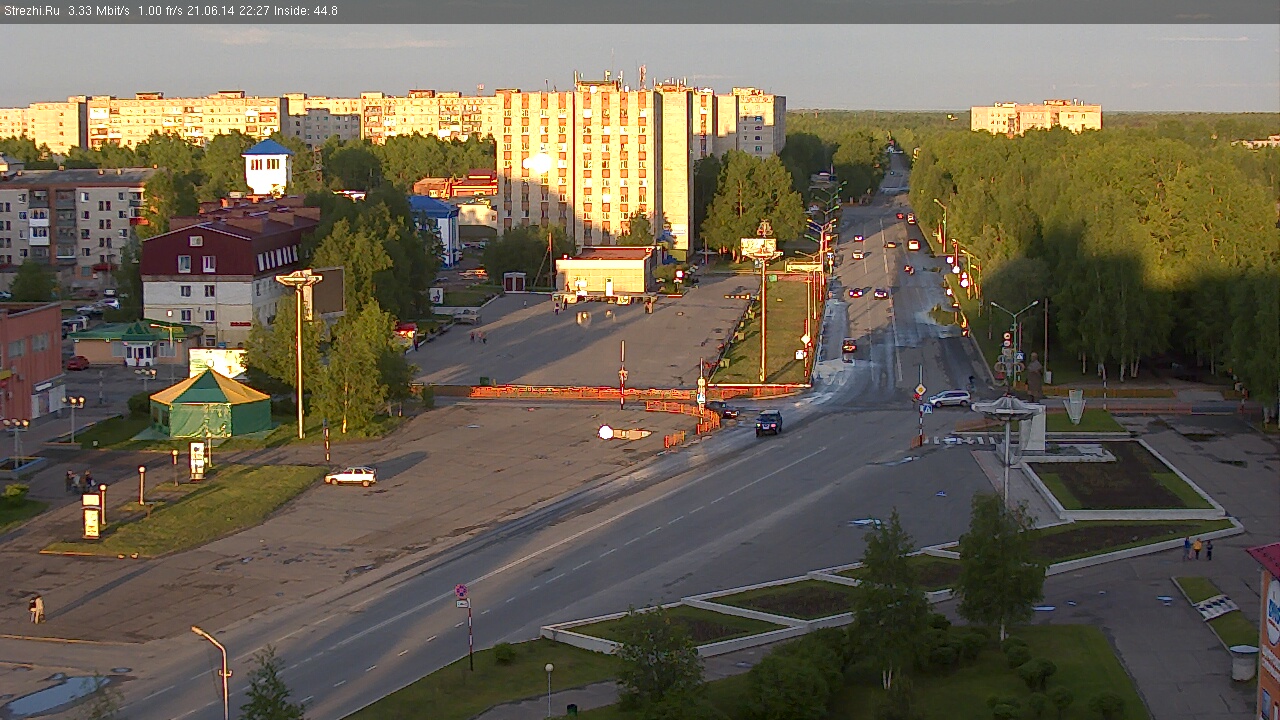Select the "Inside: 44.8" temperature reading
This screenshot has width=1280, height=720.
click(x=304, y=11)
